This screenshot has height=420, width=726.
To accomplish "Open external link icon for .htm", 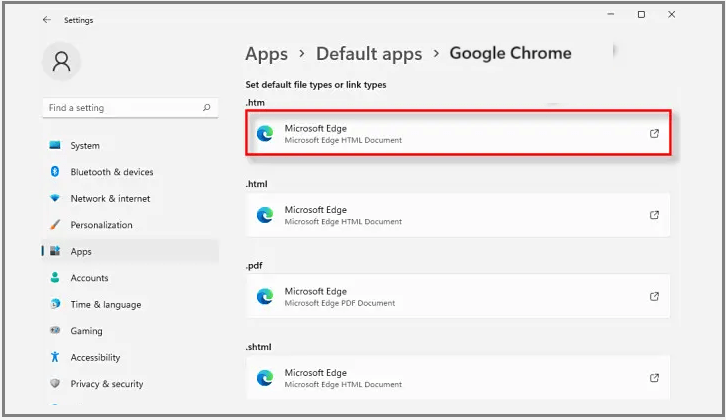I will click(654, 133).
